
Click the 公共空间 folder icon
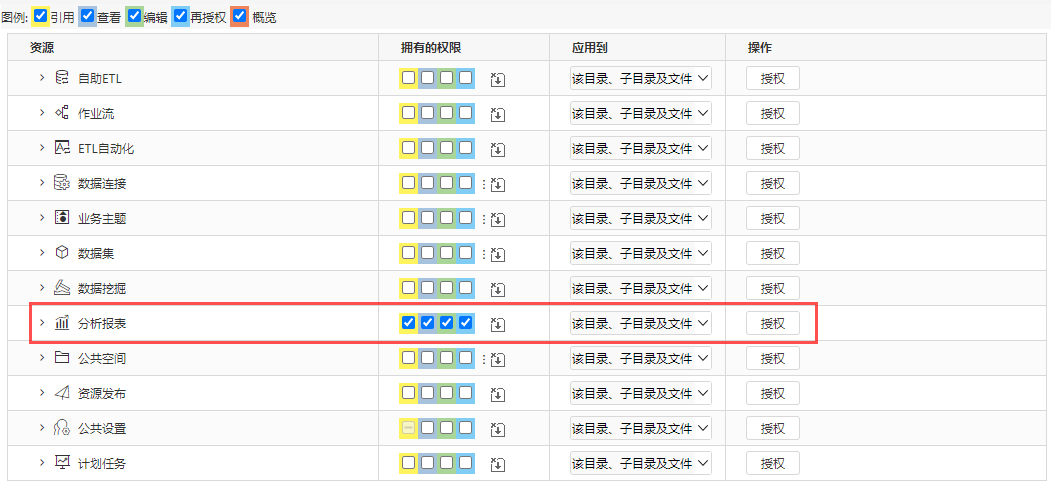(62, 358)
